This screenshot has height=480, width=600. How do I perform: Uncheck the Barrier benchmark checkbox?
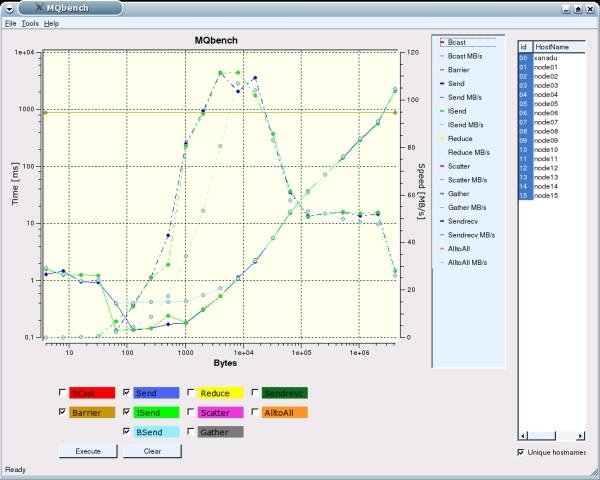point(63,412)
